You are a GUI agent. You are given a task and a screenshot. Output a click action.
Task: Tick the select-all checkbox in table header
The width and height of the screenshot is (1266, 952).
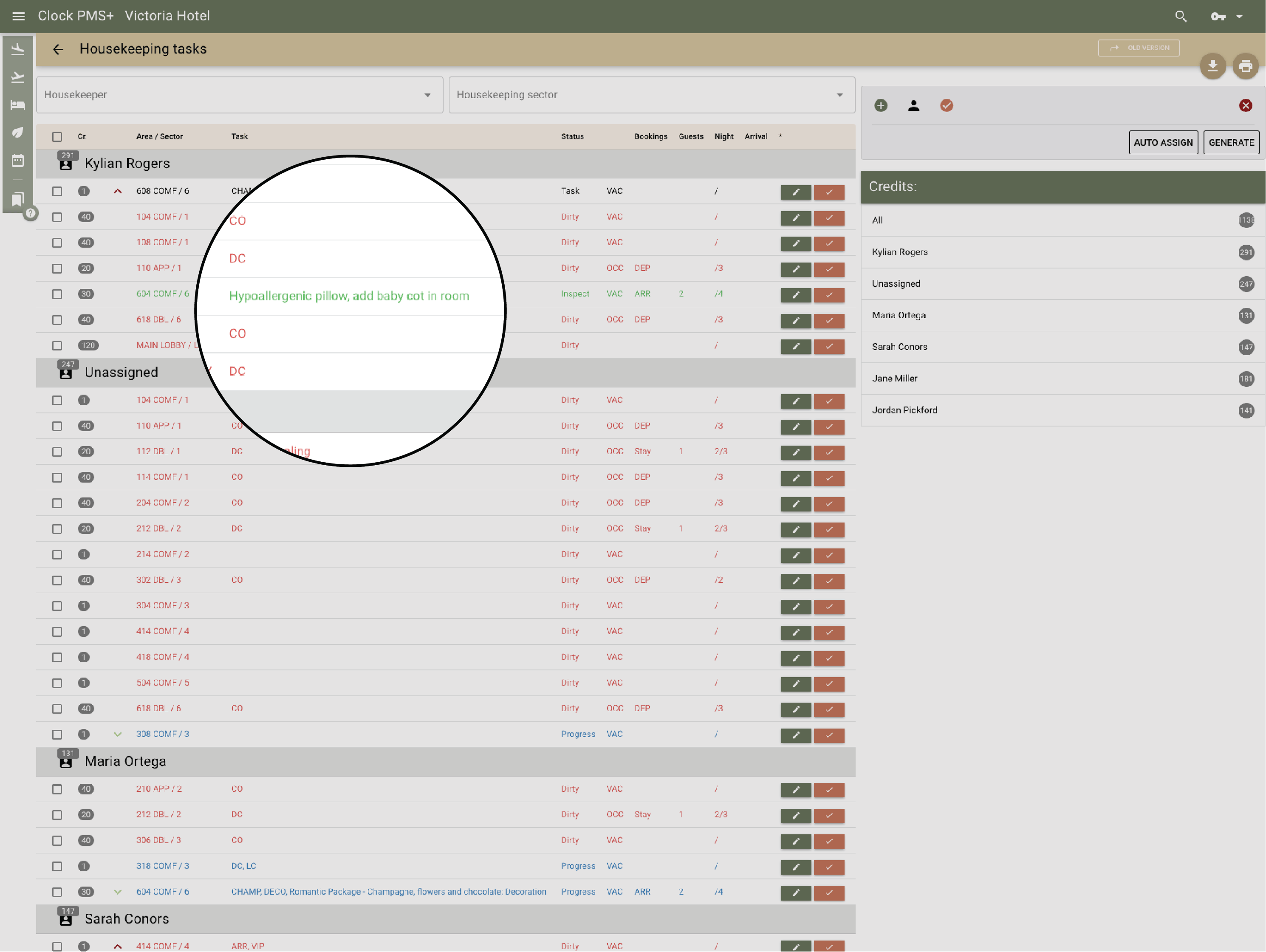click(57, 137)
